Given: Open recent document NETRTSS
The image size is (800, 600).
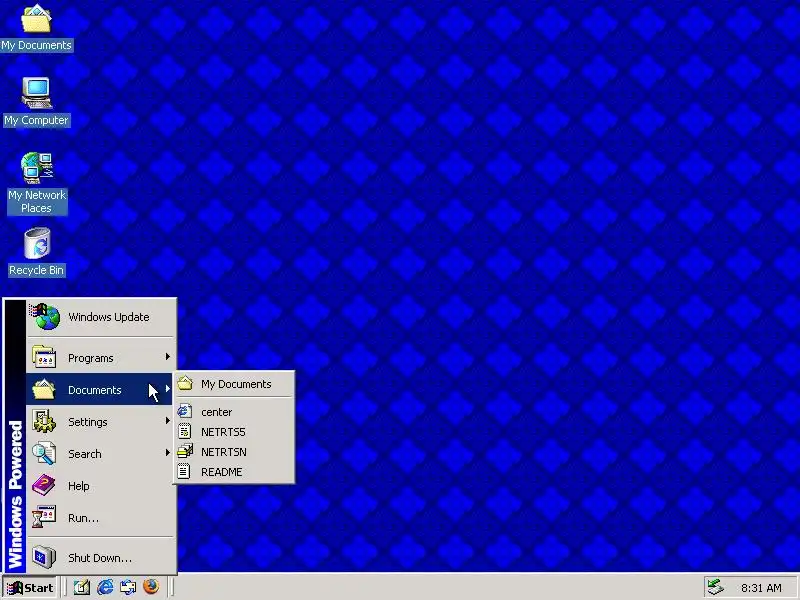Looking at the screenshot, I should tap(234, 432).
